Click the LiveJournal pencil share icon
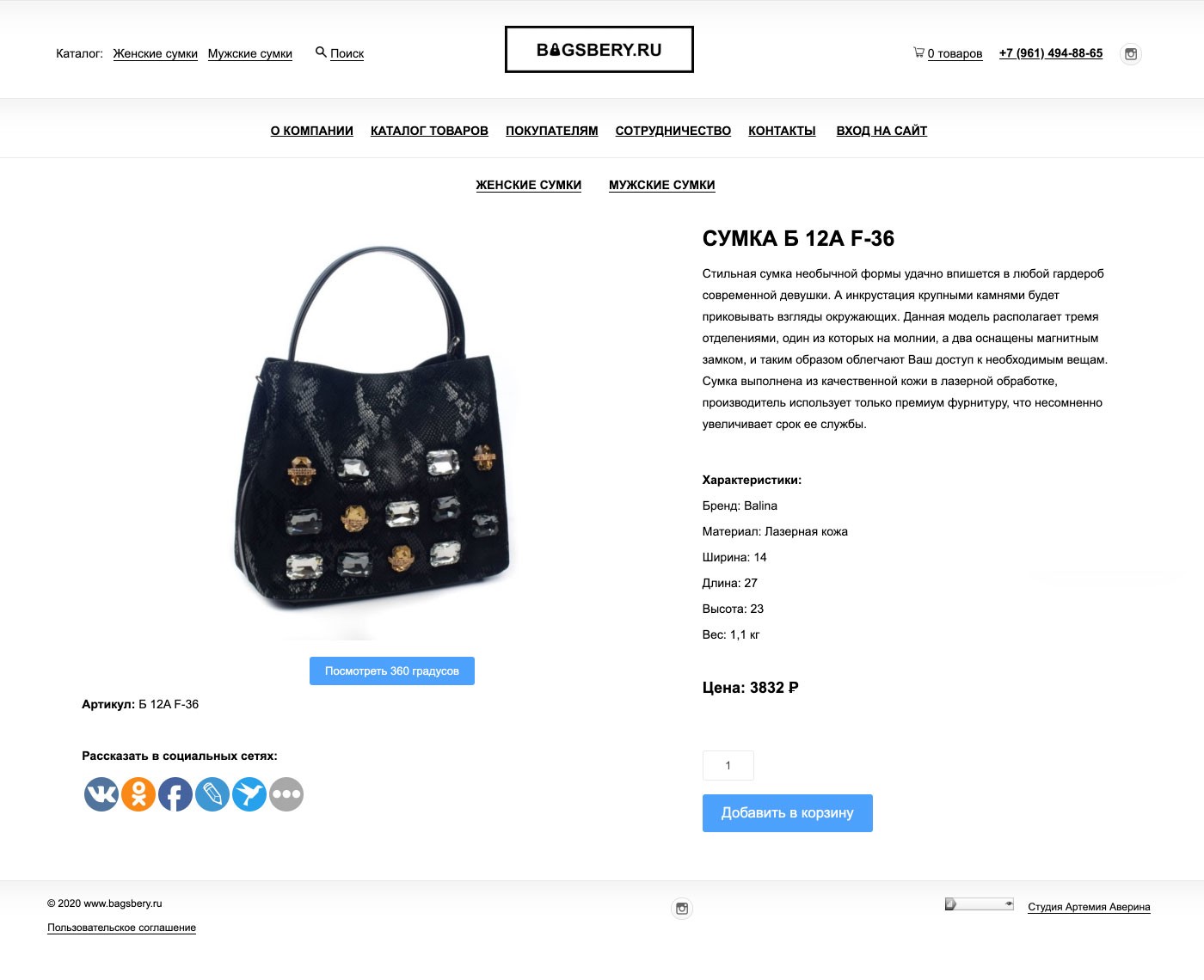This screenshot has height=980, width=1204. tap(212, 794)
